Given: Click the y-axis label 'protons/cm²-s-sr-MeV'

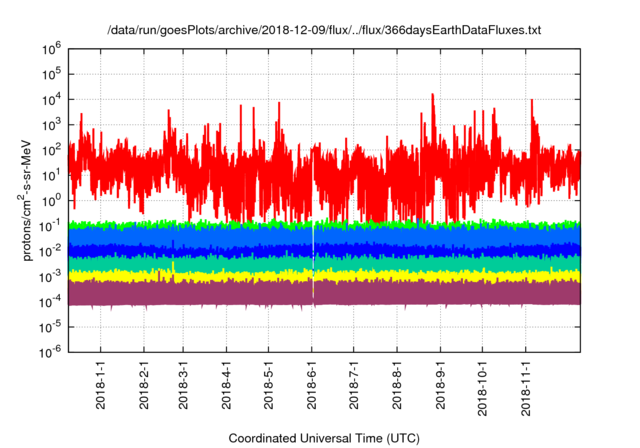Looking at the screenshot, I should pos(26,200).
